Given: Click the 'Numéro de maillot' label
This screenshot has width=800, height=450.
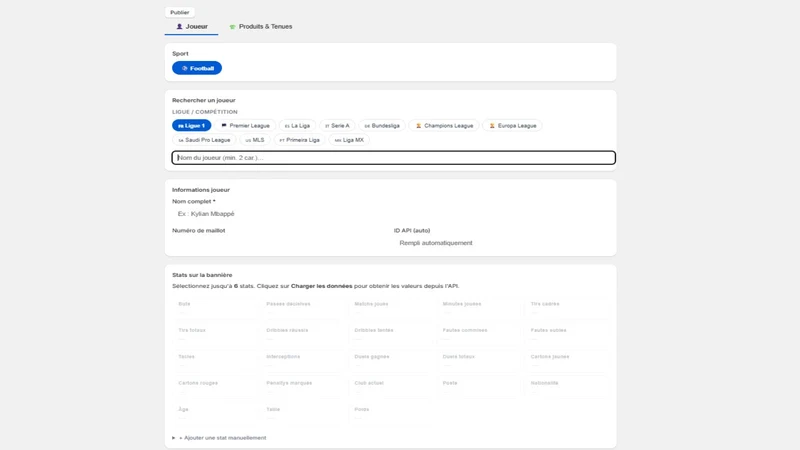Looking at the screenshot, I should pyautogui.click(x=198, y=231).
